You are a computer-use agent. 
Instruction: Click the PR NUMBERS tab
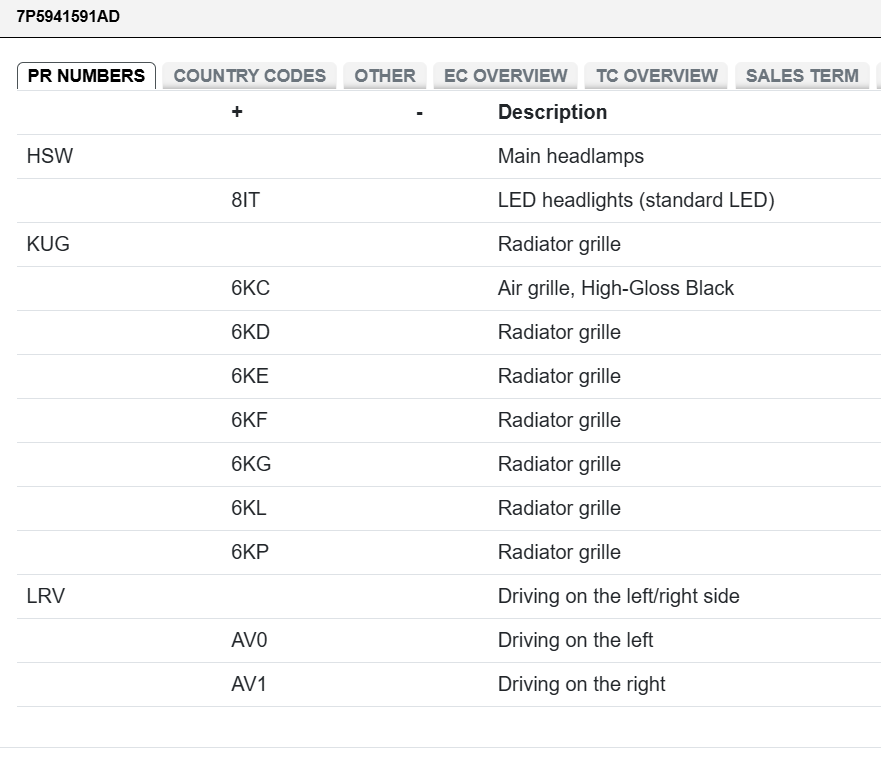tap(86, 76)
